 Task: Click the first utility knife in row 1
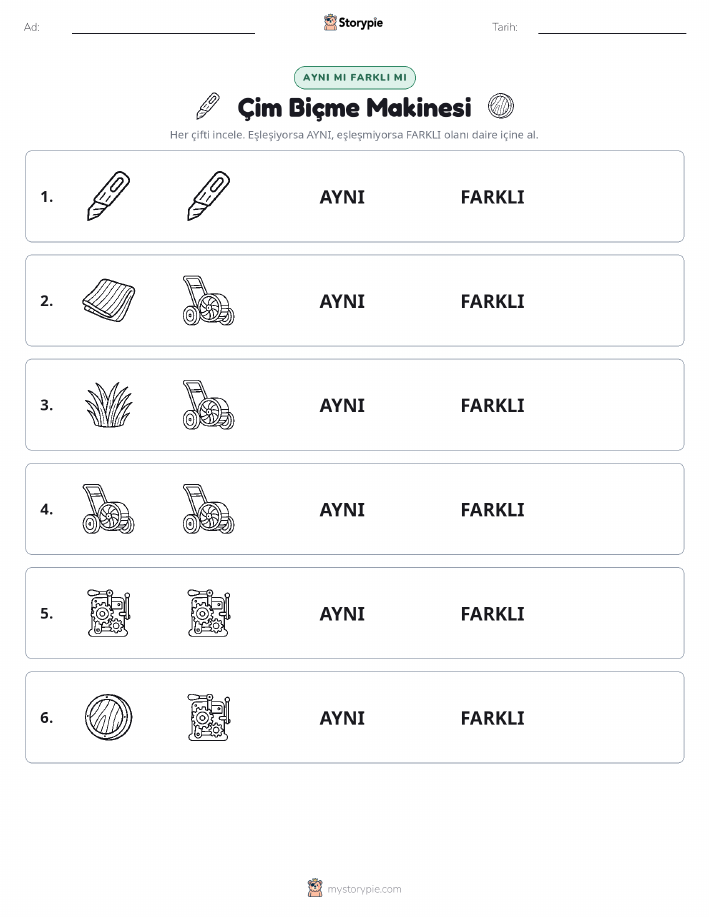pos(108,196)
